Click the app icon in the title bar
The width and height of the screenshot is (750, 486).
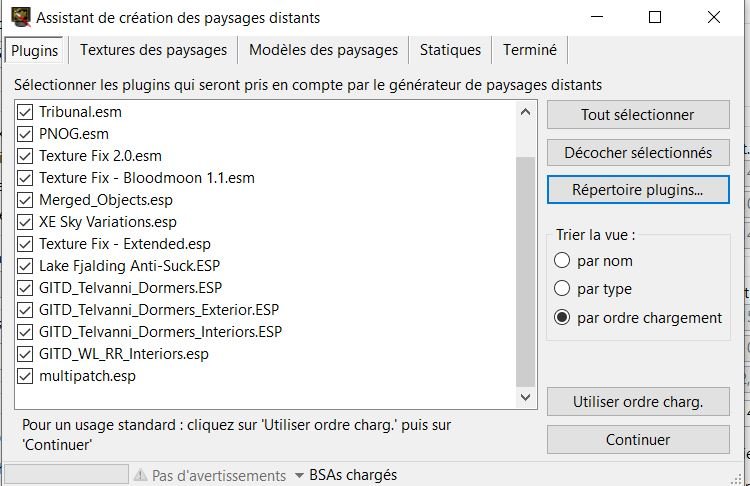click(x=20, y=17)
